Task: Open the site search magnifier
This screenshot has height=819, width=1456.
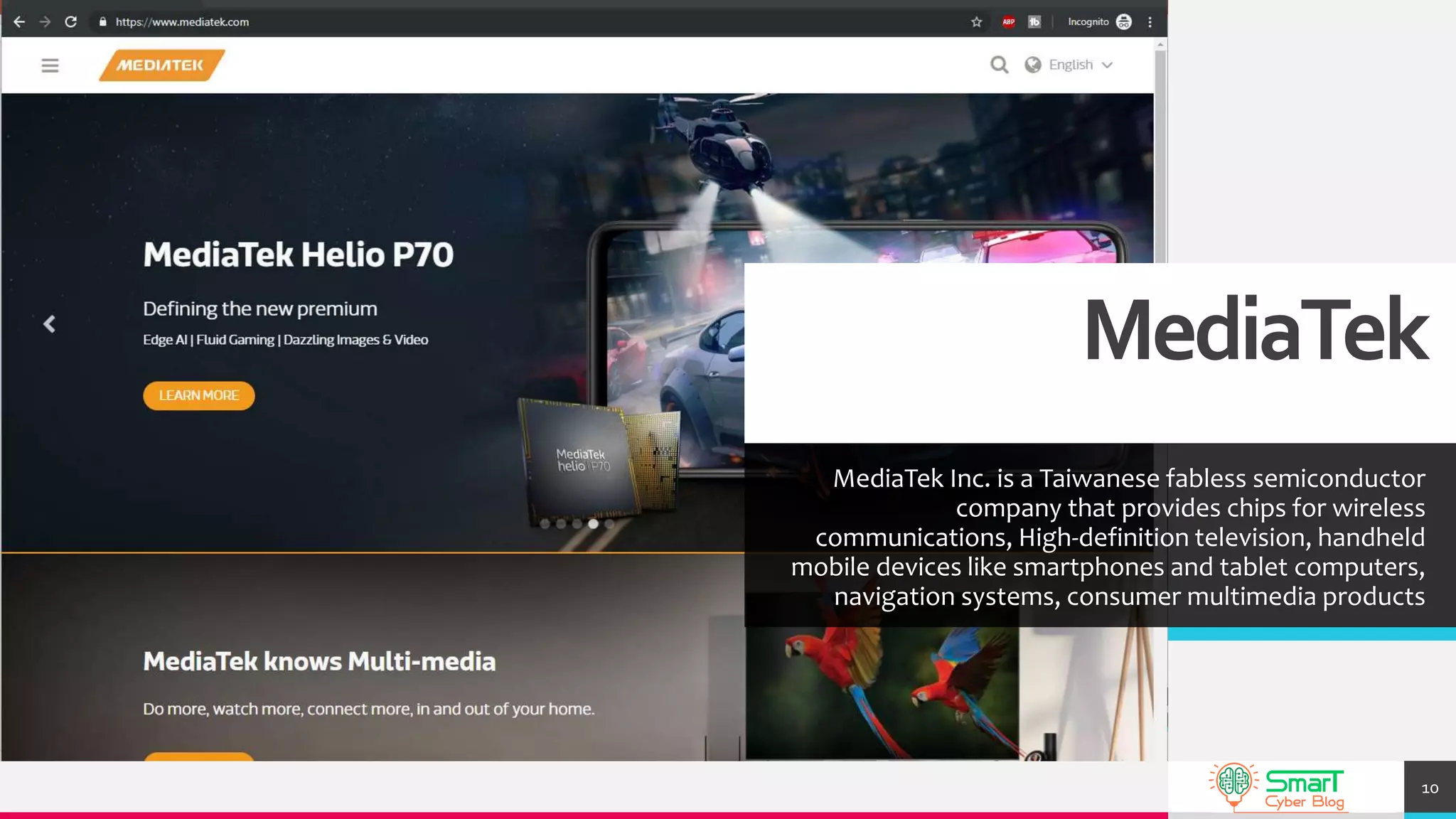Action: (x=999, y=65)
